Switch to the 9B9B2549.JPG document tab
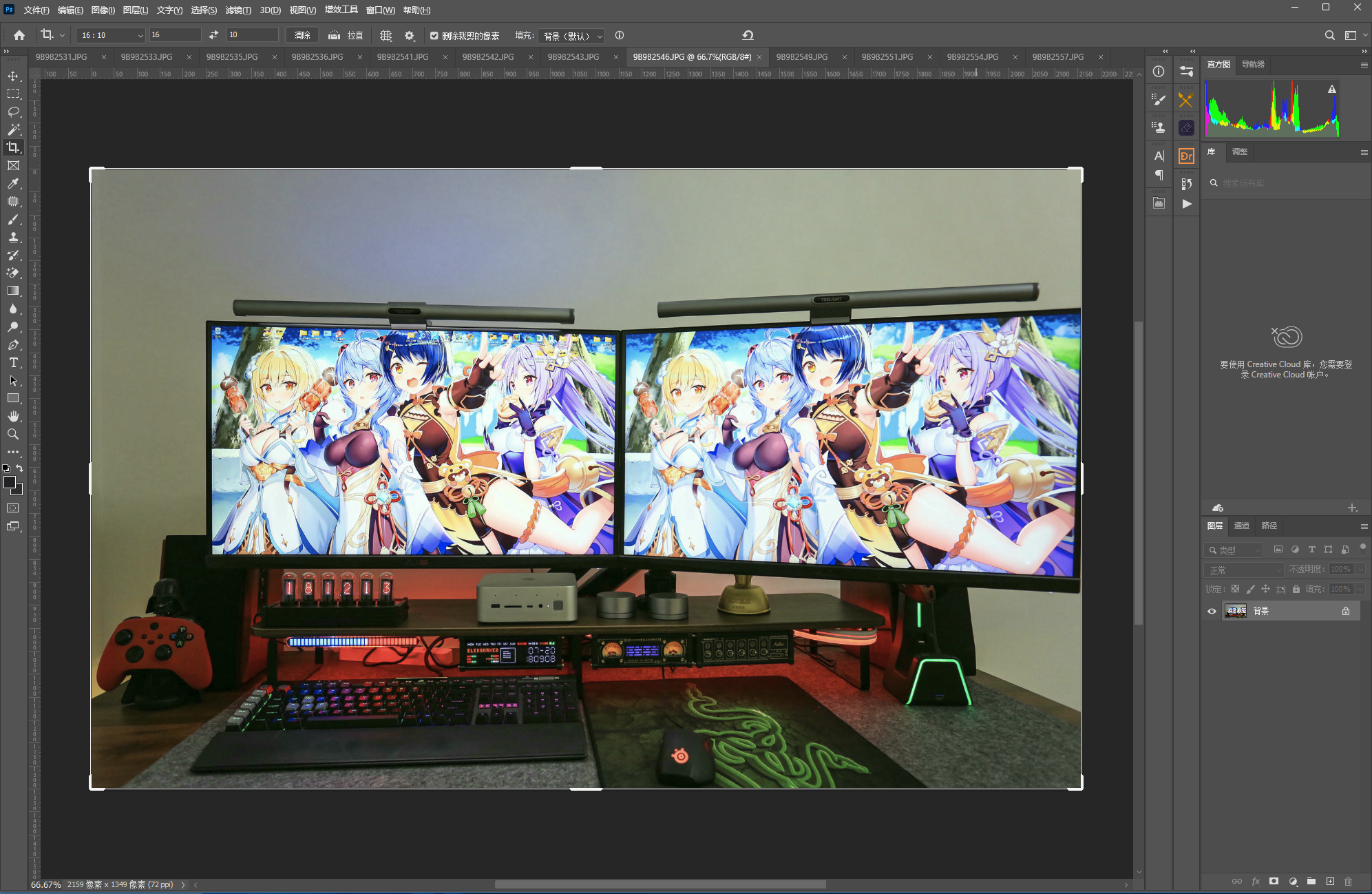 pyautogui.click(x=801, y=57)
